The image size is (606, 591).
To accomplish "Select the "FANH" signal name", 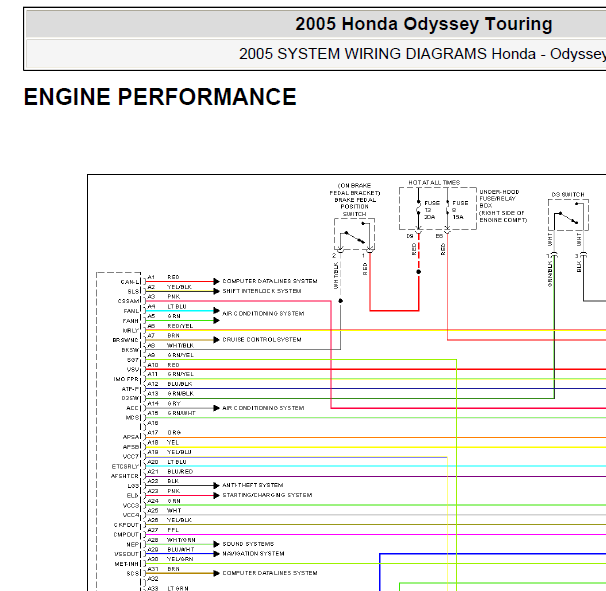I will click(x=131, y=321).
